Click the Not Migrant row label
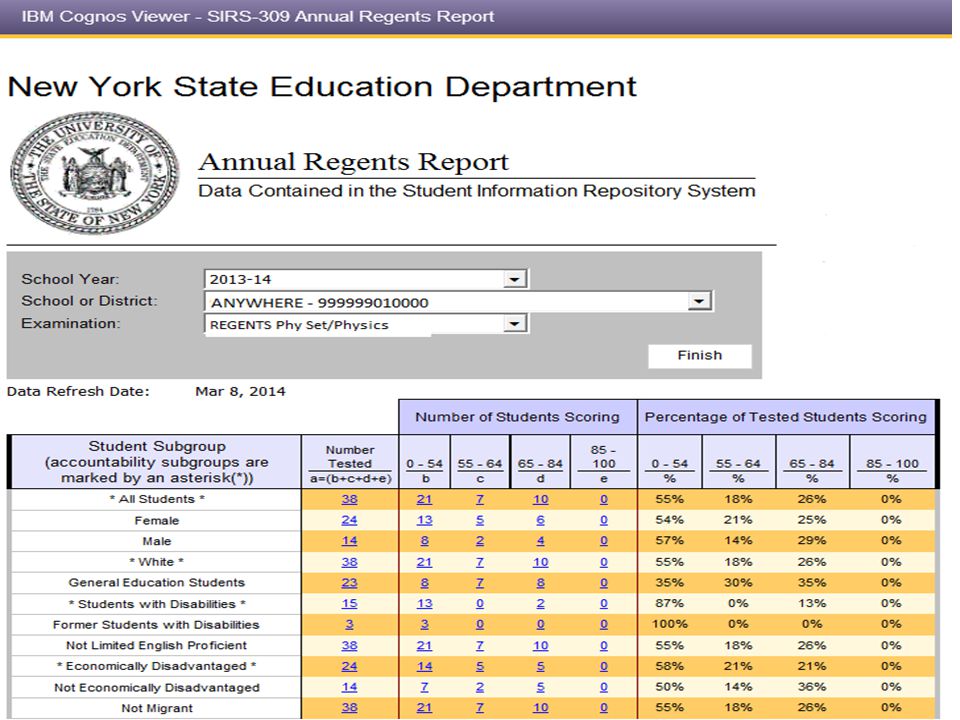 (x=157, y=708)
